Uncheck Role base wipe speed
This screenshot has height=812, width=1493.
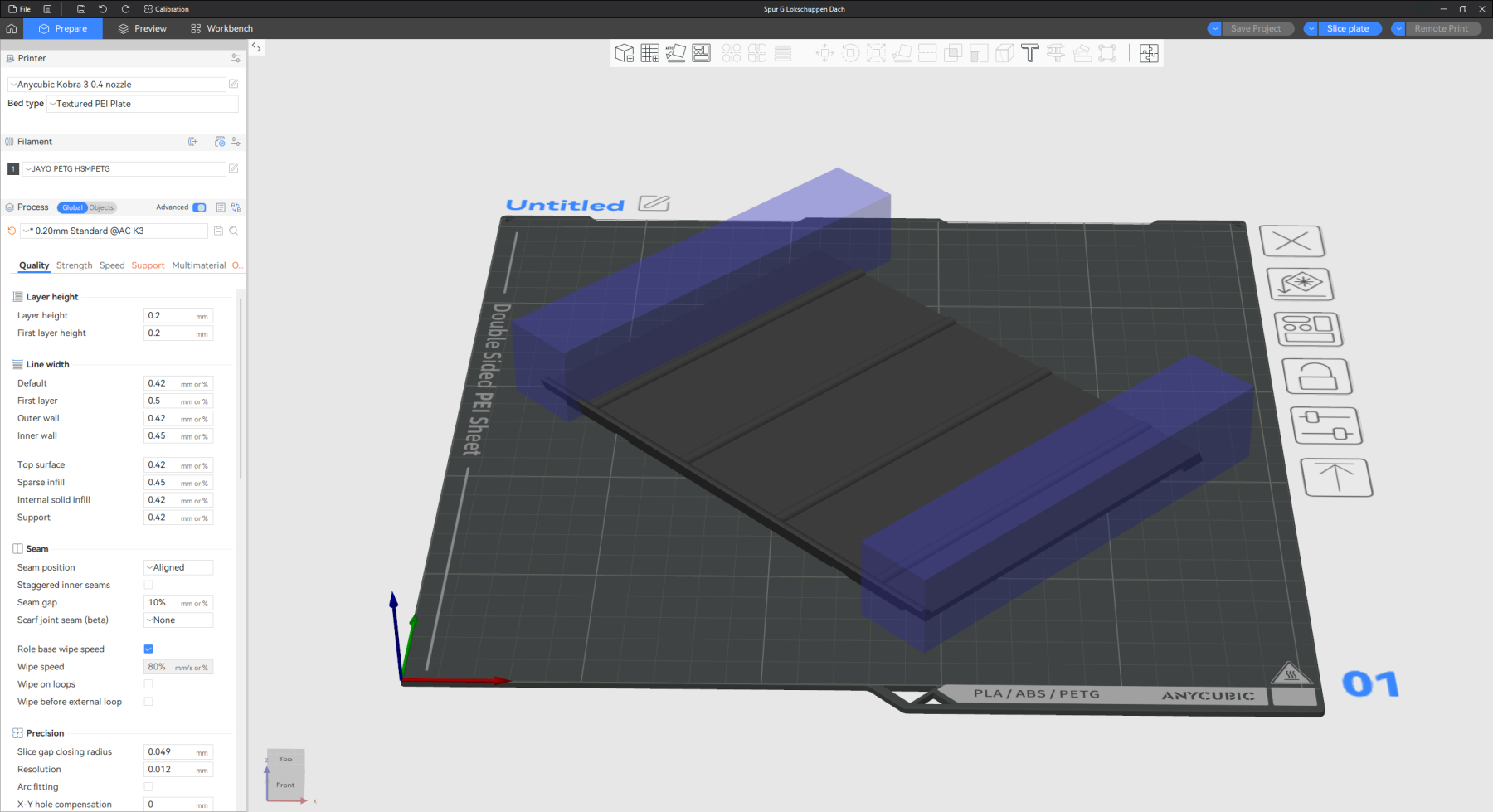pyautogui.click(x=148, y=649)
